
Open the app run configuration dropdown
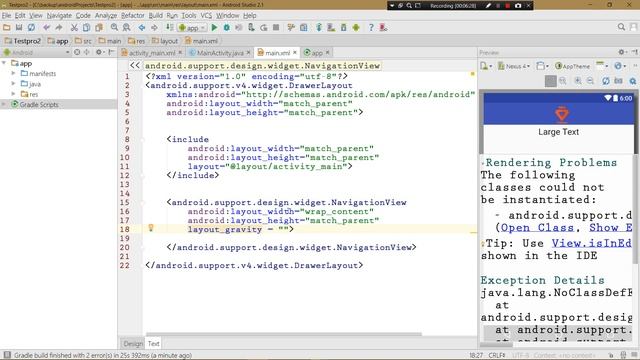coord(192,28)
